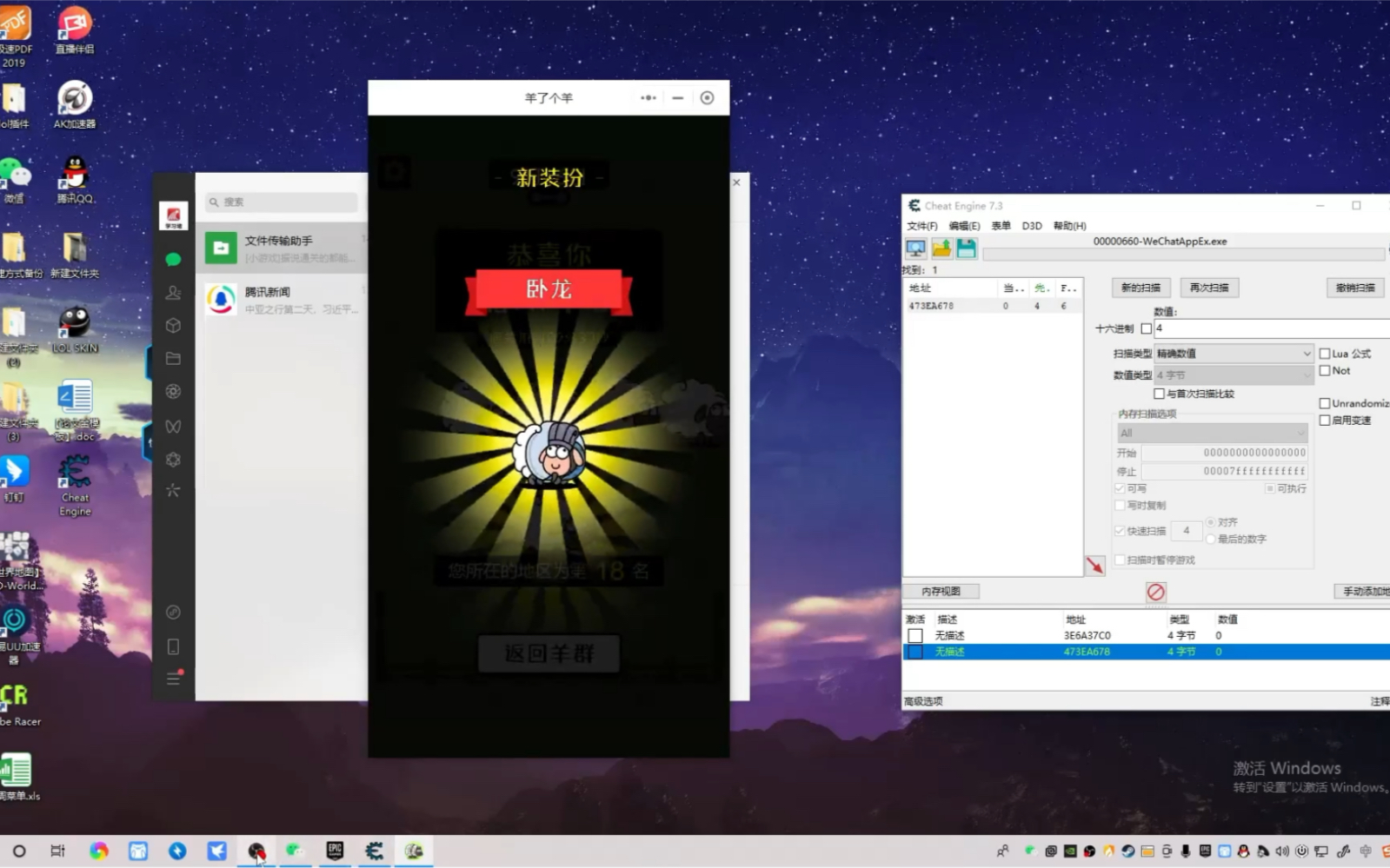The image size is (1390, 868).
Task: Toggle 与首次扫描比较 checkbox
Action: (1159, 394)
